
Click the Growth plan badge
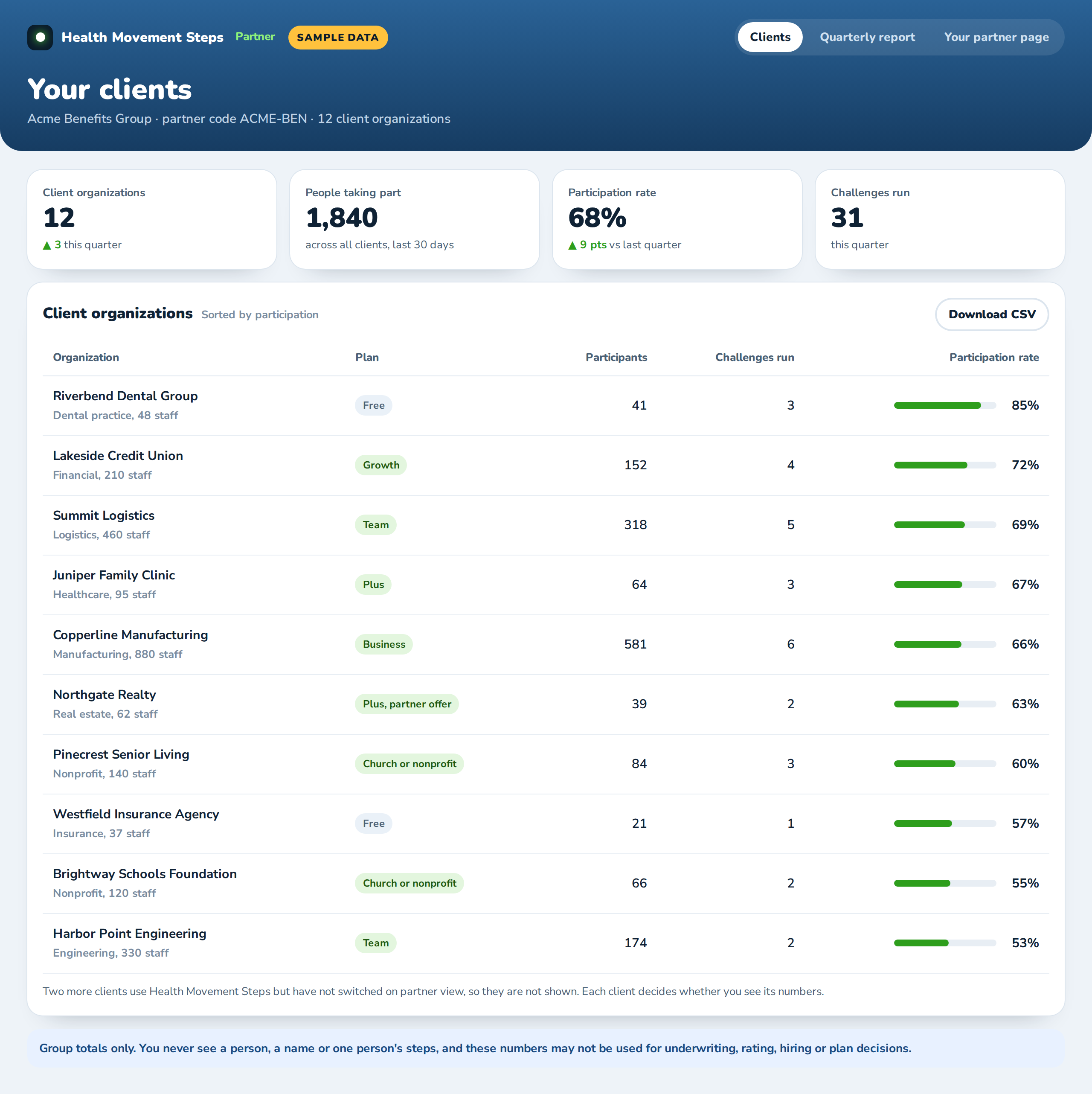(381, 466)
